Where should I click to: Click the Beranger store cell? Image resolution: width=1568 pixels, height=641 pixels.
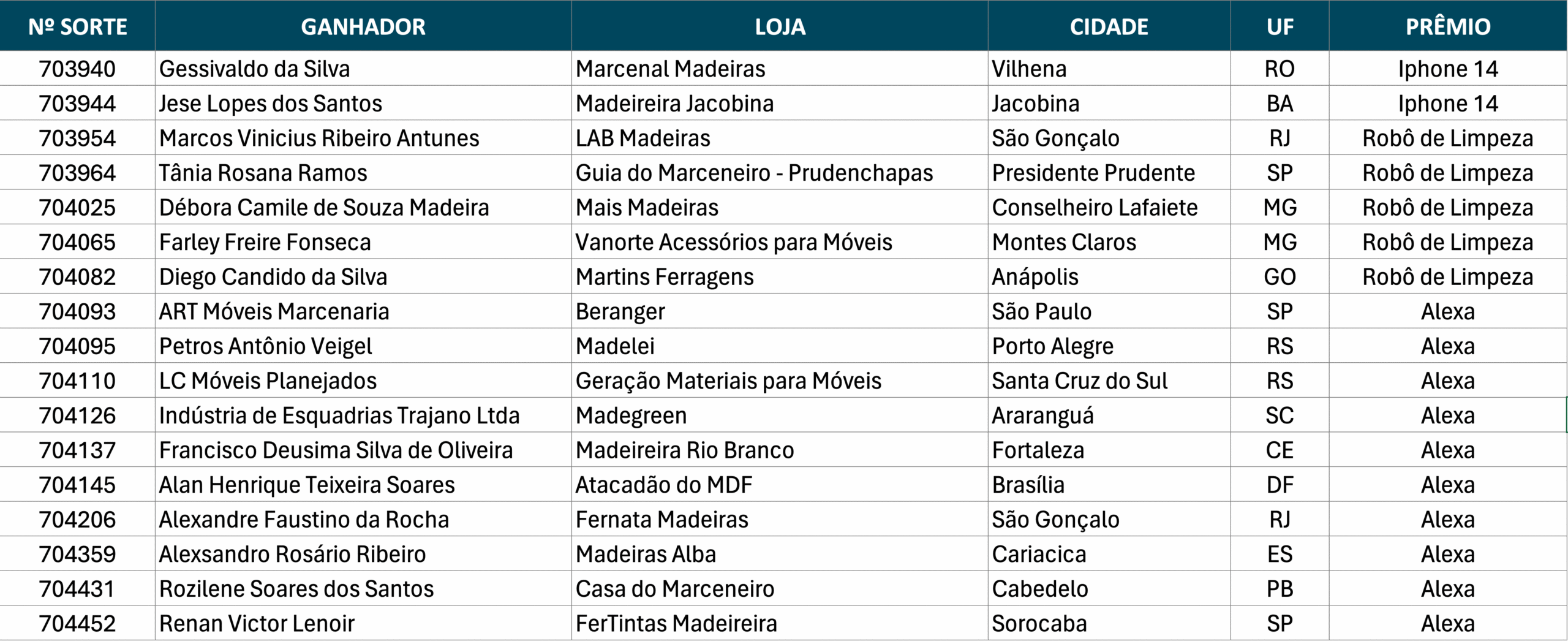pos(620,311)
